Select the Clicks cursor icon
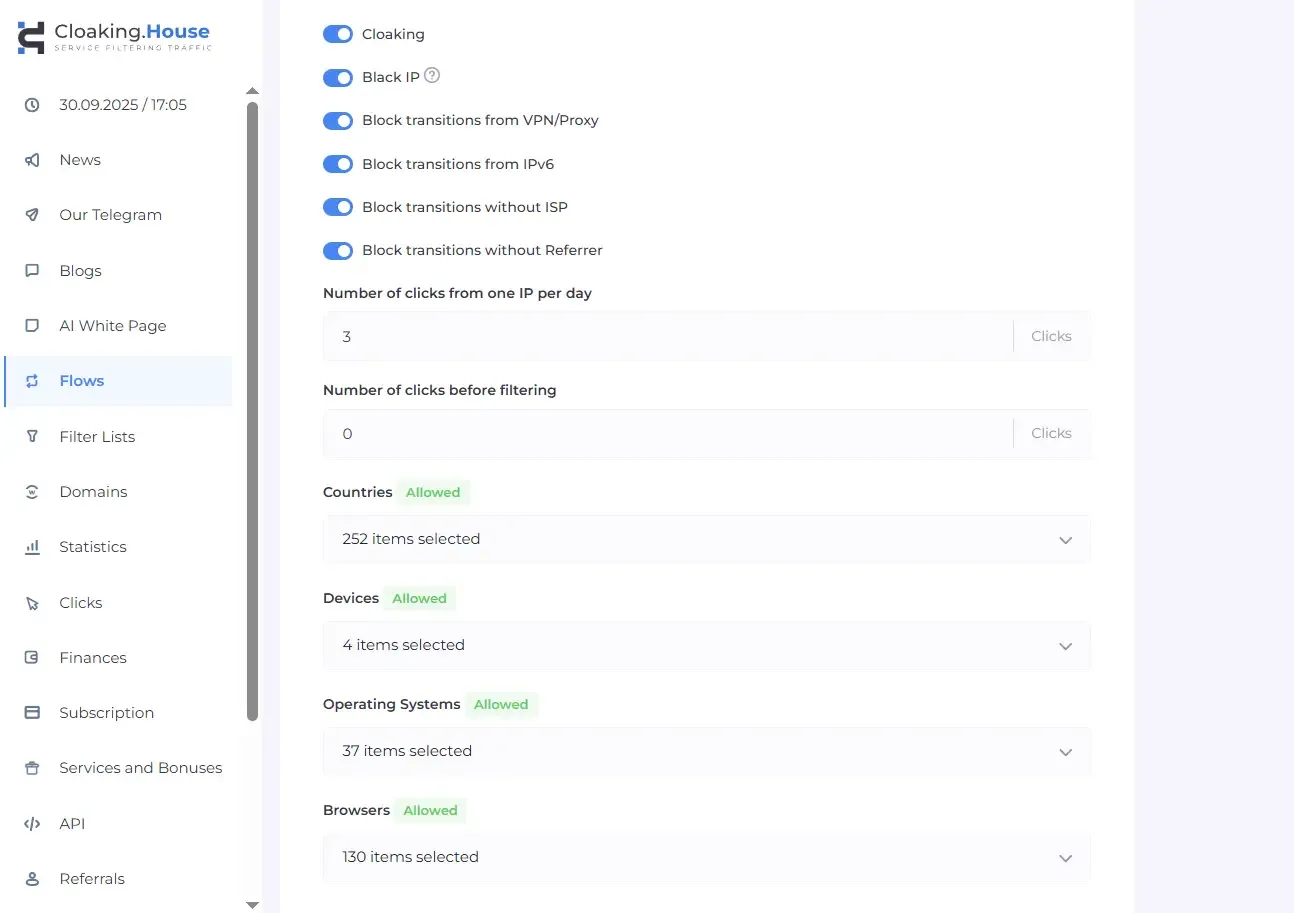Screen dimensions: 1294x913 pyautogui.click(x=31, y=602)
